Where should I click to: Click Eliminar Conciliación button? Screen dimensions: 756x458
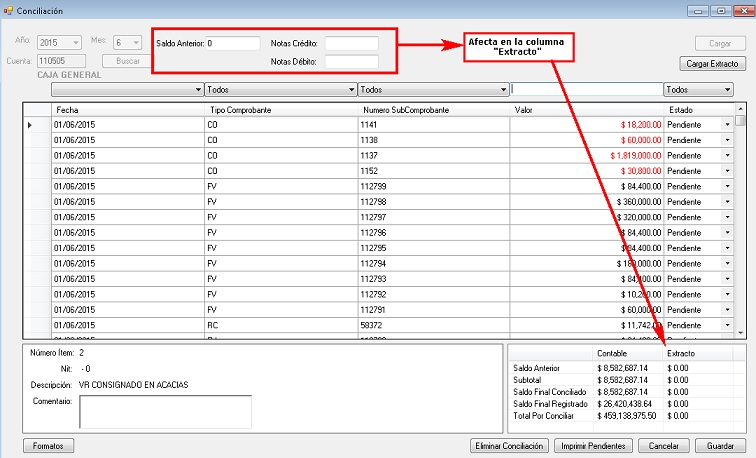pos(509,445)
